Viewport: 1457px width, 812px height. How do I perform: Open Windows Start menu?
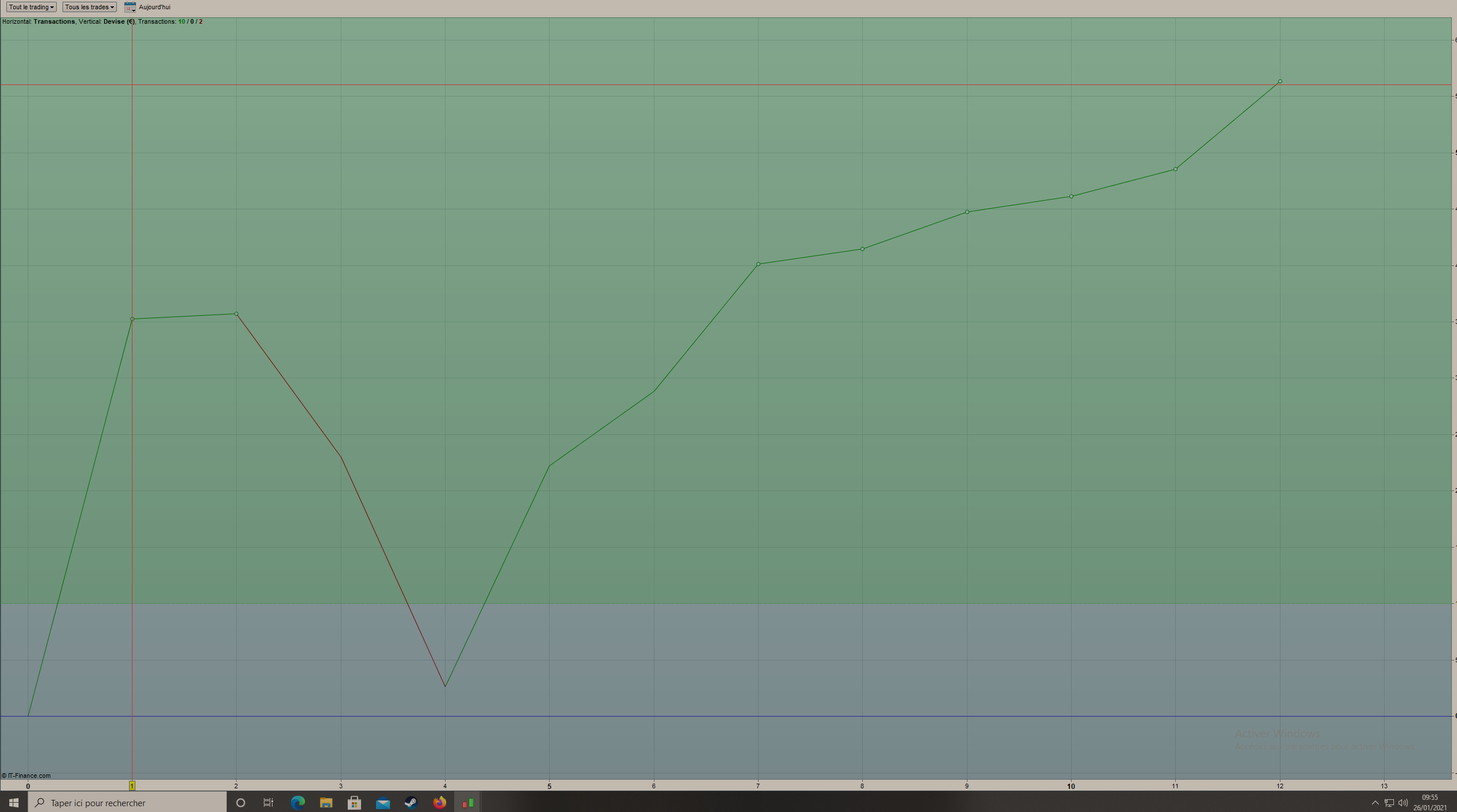tap(14, 803)
